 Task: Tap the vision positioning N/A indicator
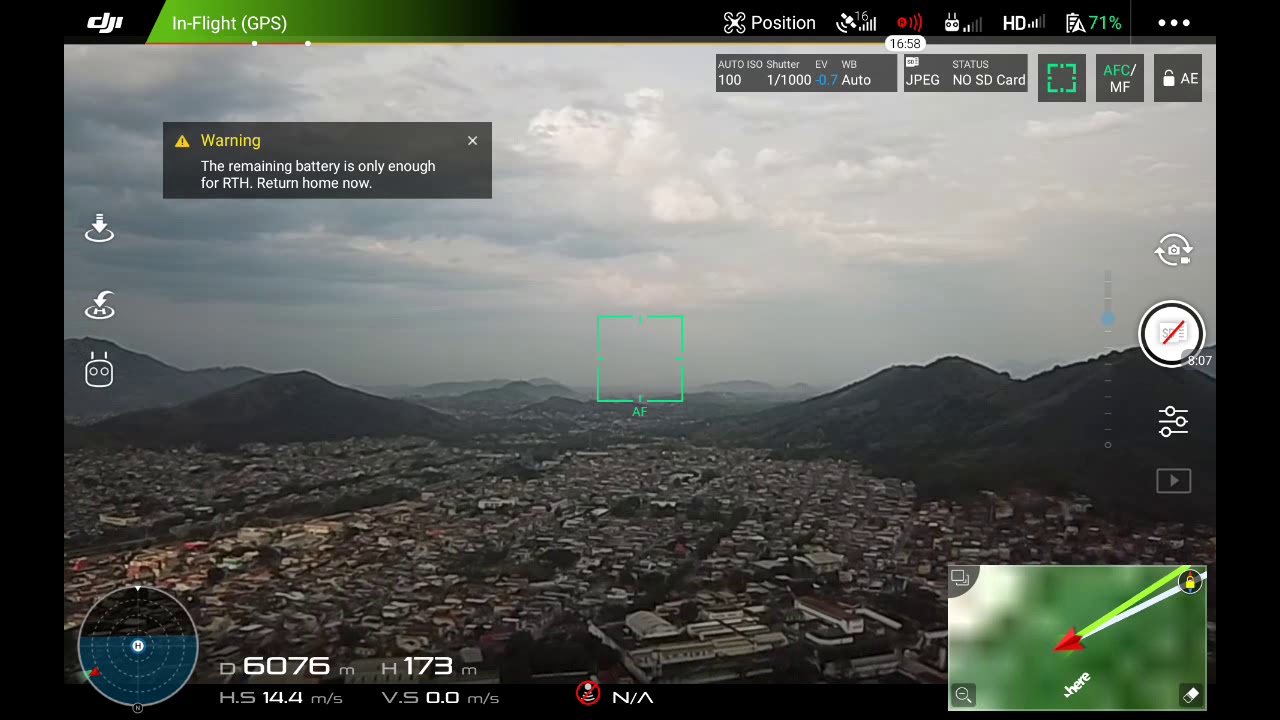click(x=615, y=696)
